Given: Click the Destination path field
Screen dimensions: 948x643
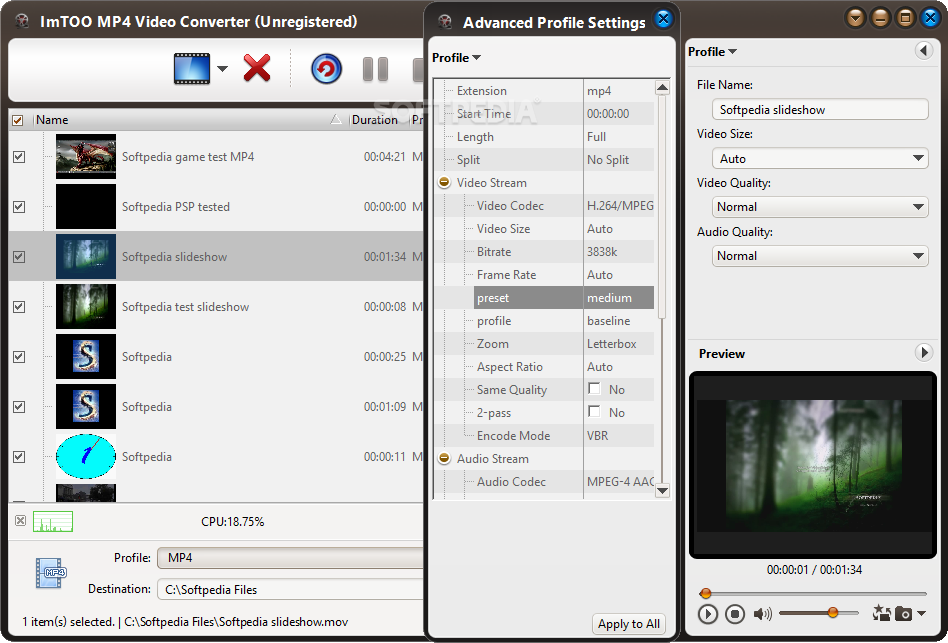Looking at the screenshot, I should pos(290,589).
